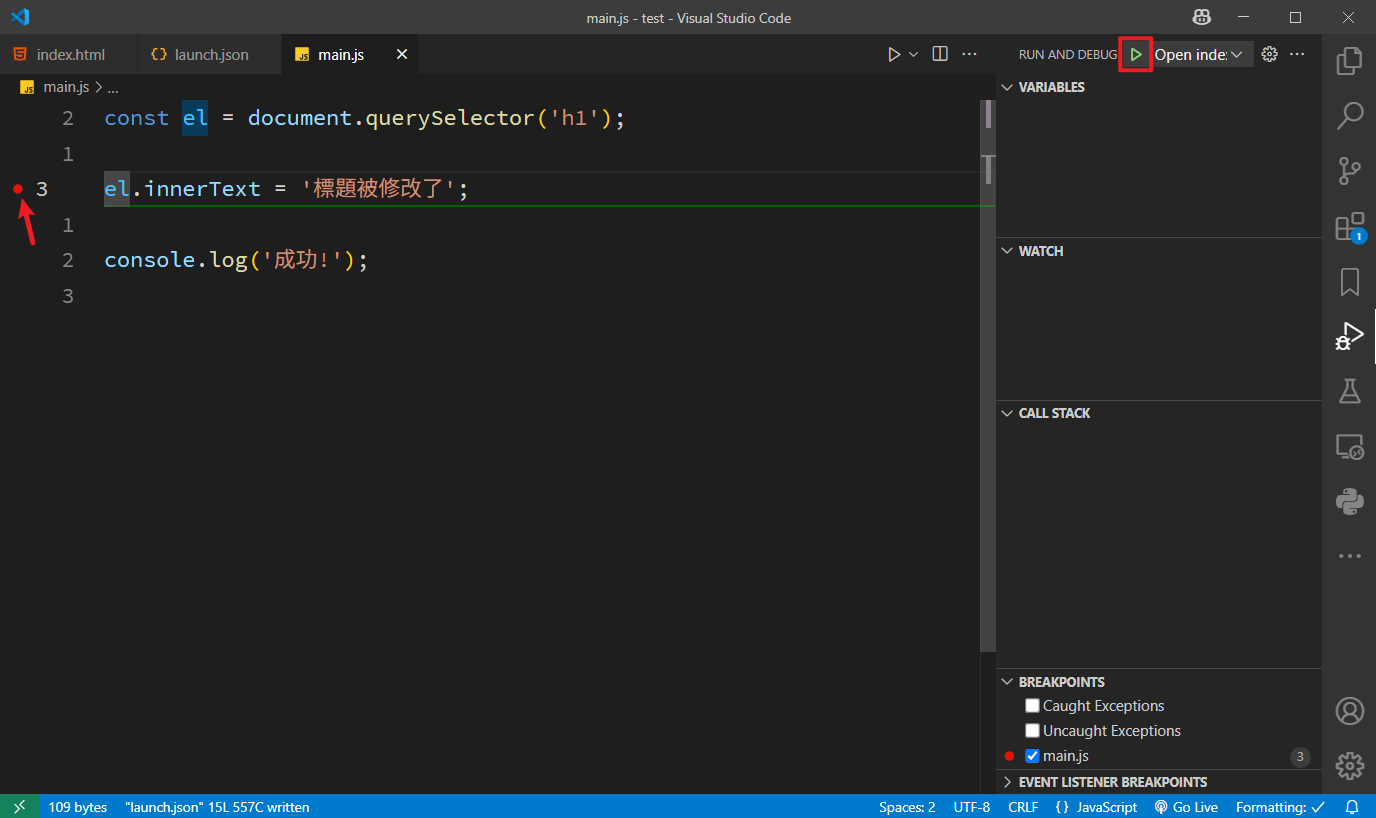The width and height of the screenshot is (1376, 818).
Task: Click the breadcrumb ellipsis symbol
Action: tap(112, 87)
